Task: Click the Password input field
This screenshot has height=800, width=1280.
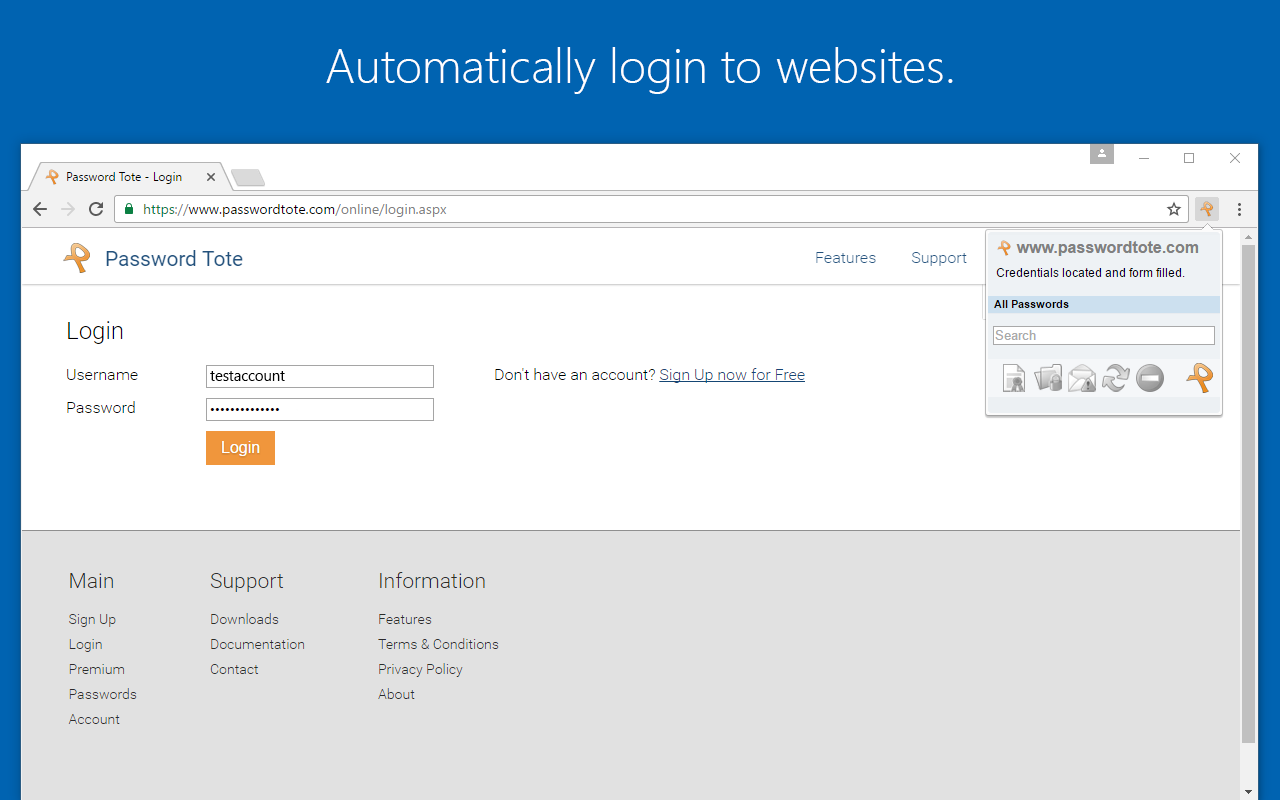Action: pos(320,409)
